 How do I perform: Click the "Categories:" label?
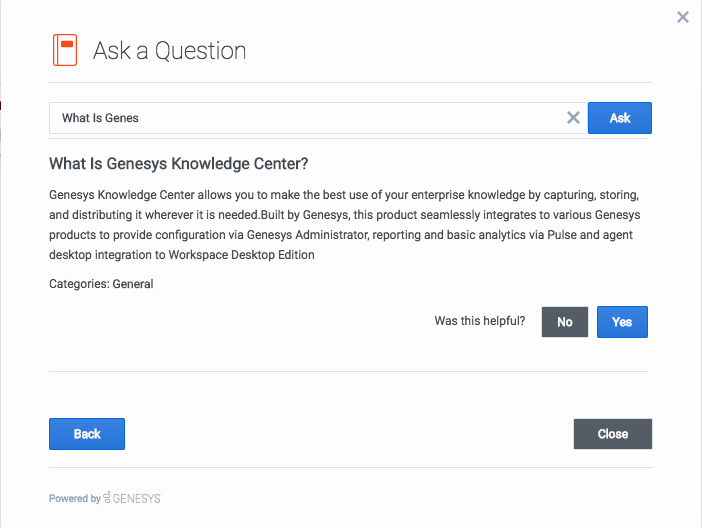79,284
